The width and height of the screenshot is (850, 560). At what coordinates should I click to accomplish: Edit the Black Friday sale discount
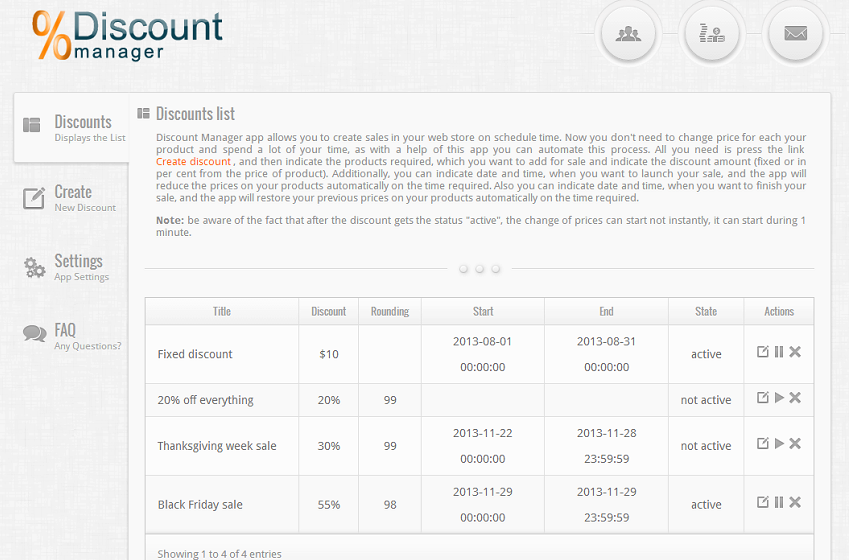[x=763, y=502]
